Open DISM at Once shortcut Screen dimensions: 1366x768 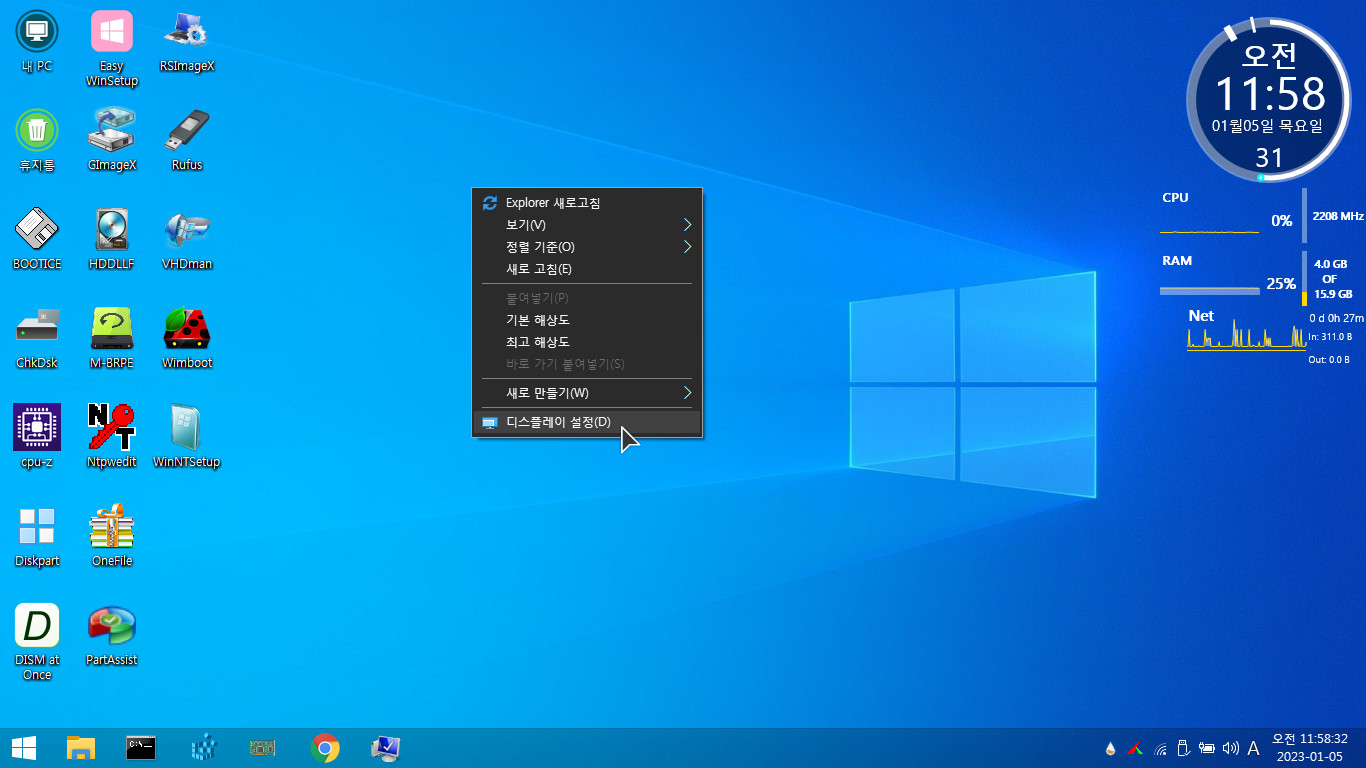(37, 642)
